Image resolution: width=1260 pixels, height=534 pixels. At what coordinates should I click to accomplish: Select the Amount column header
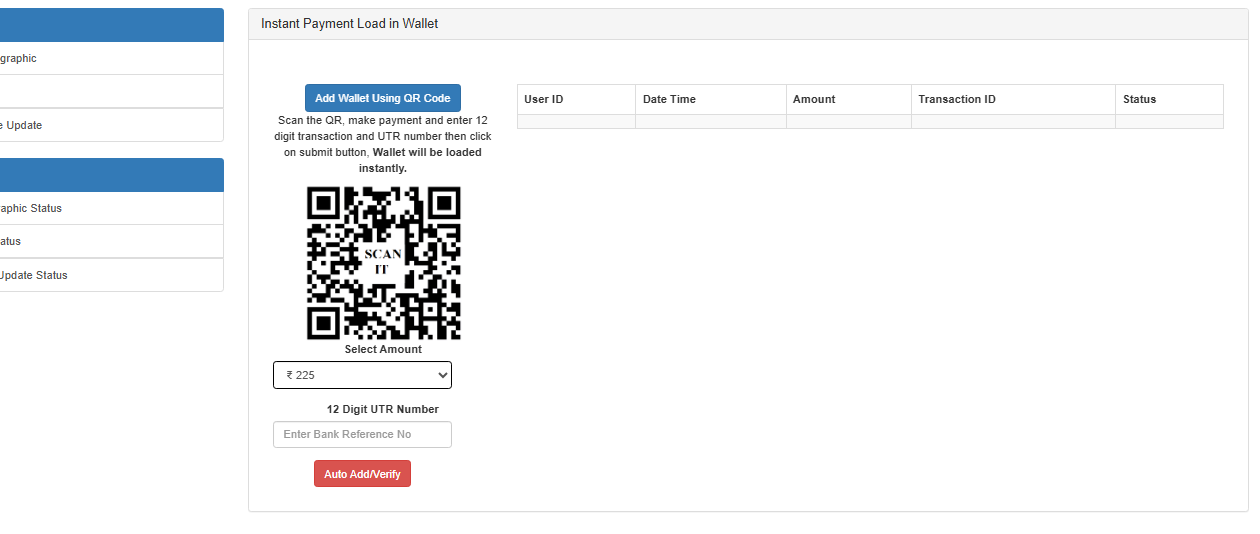tap(849, 99)
